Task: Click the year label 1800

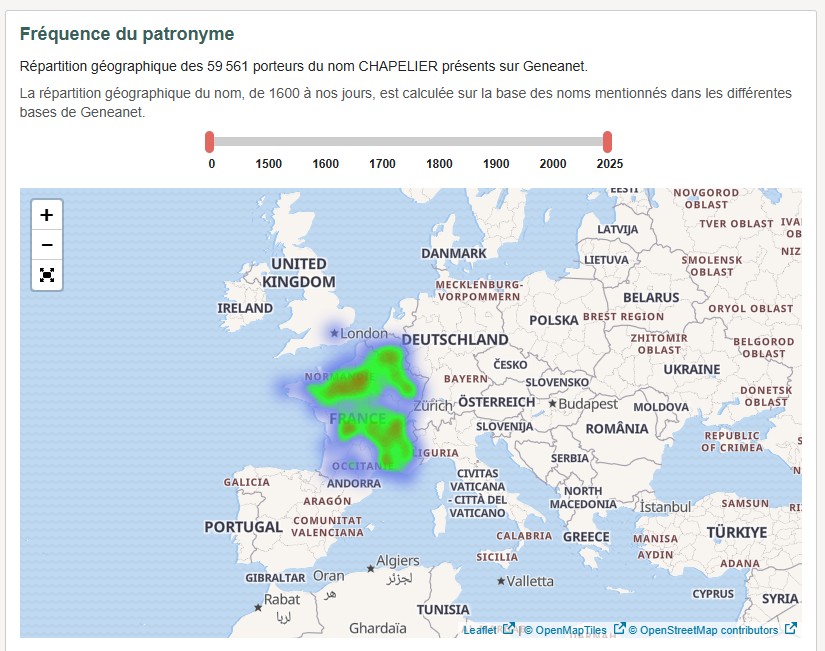Action: [441, 163]
